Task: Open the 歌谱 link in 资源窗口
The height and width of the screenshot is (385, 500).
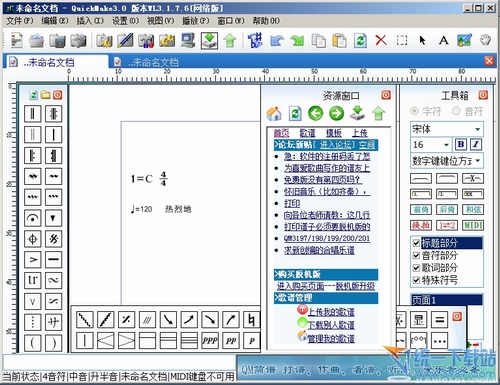Action: (307, 133)
